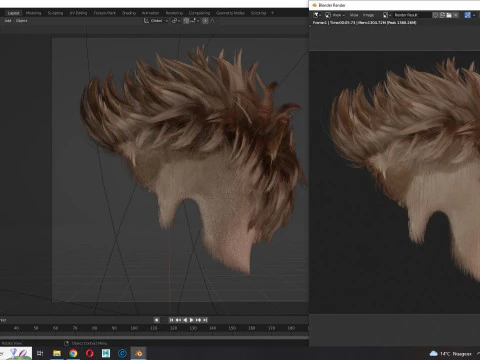This screenshot has width=480, height=360.
Task: Open the Modeling workspace tab
Action: pyautogui.click(x=33, y=13)
